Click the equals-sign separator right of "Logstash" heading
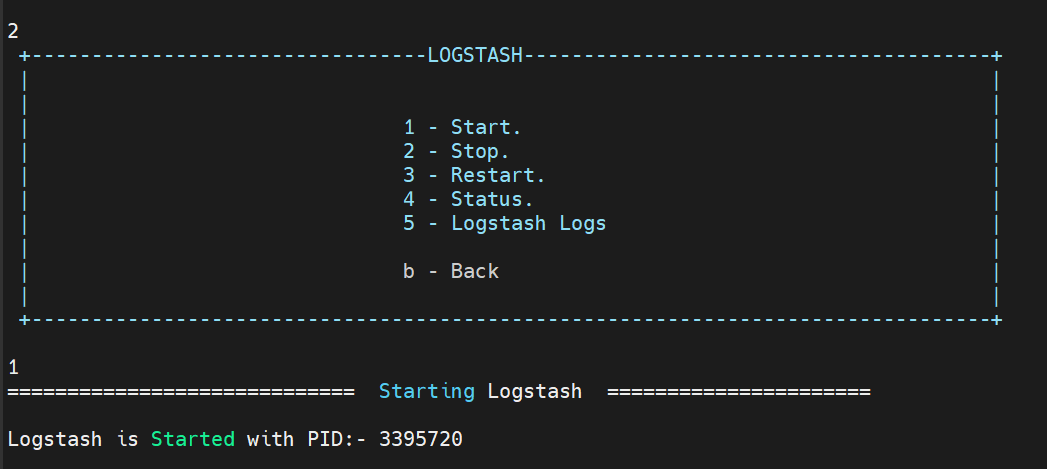Viewport: 1047px width, 469px height. [x=738, y=391]
